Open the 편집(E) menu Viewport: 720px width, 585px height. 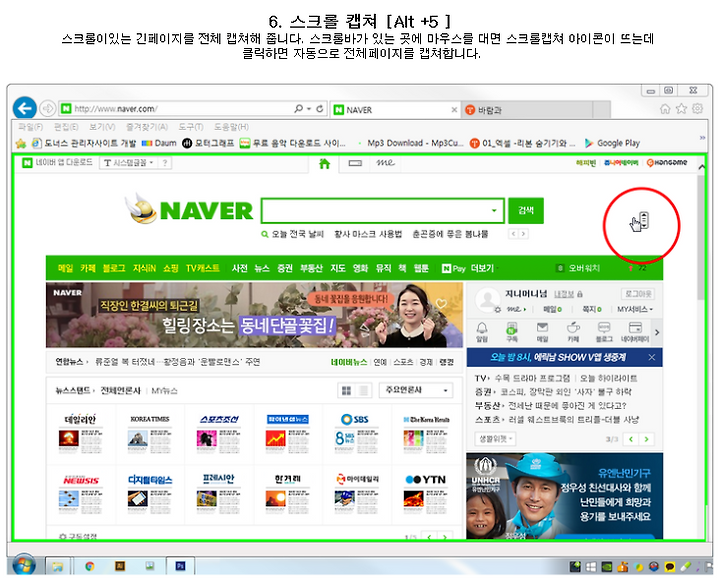(x=66, y=127)
